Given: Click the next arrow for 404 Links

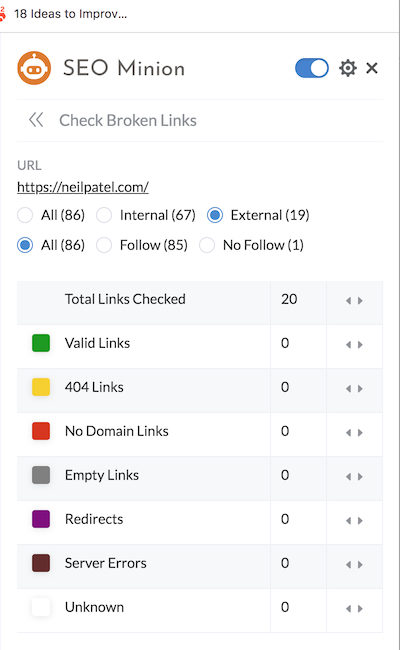Looking at the screenshot, I should (x=360, y=388).
